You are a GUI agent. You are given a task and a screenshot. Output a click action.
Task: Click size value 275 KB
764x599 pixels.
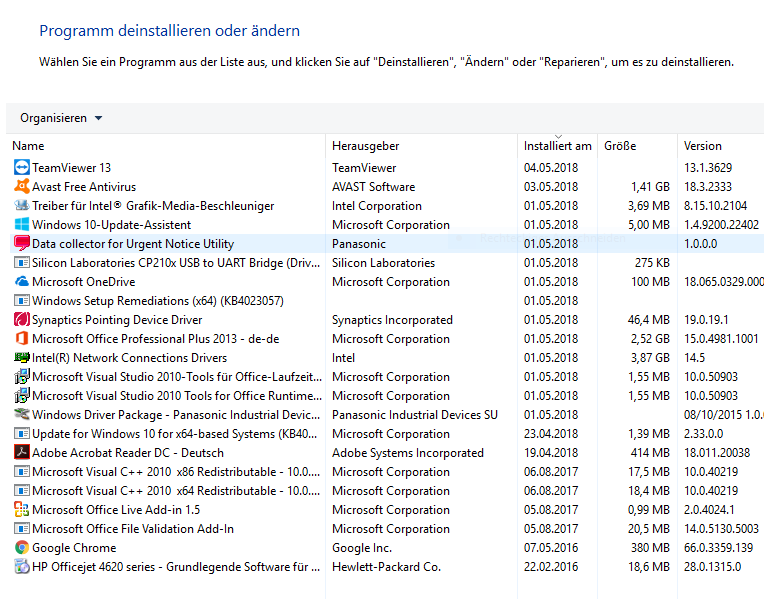click(652, 263)
